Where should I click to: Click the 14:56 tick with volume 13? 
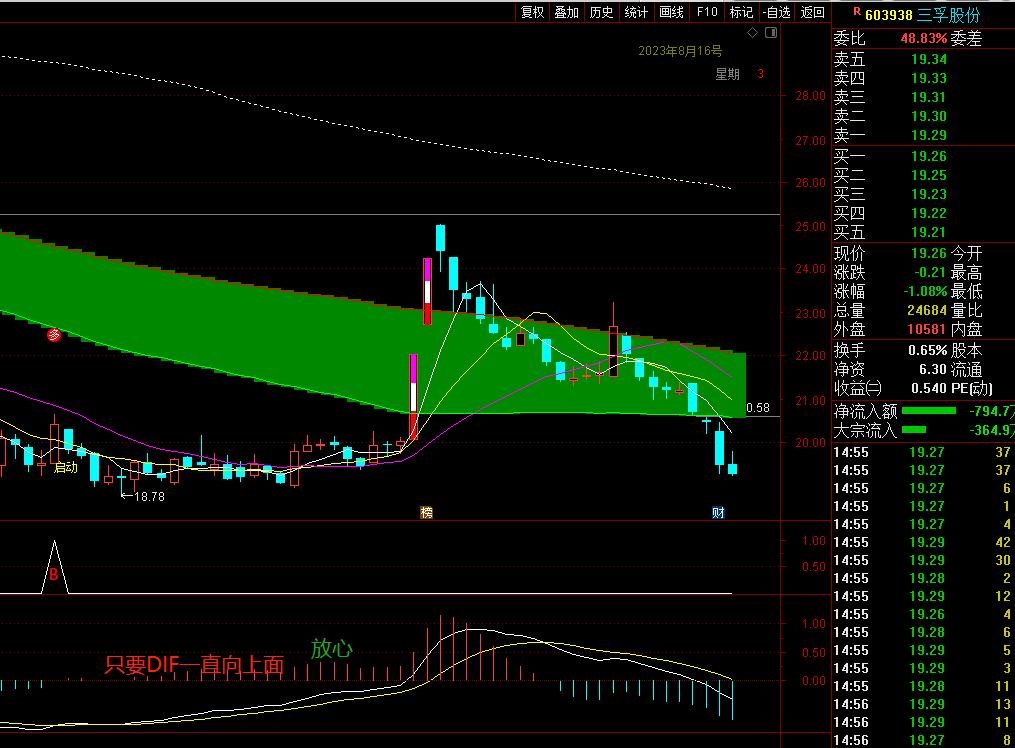click(923, 704)
